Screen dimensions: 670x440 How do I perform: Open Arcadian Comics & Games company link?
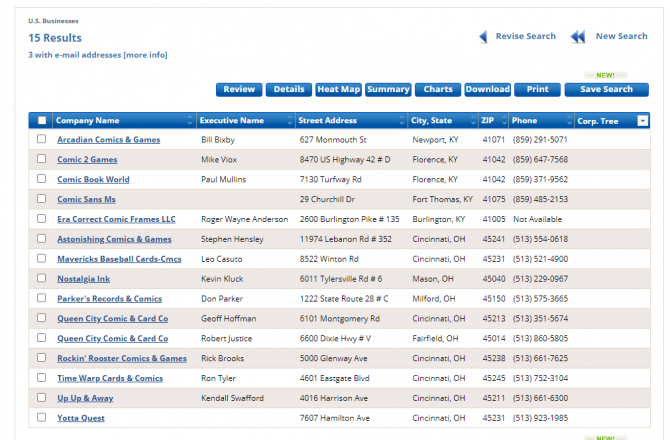point(109,140)
